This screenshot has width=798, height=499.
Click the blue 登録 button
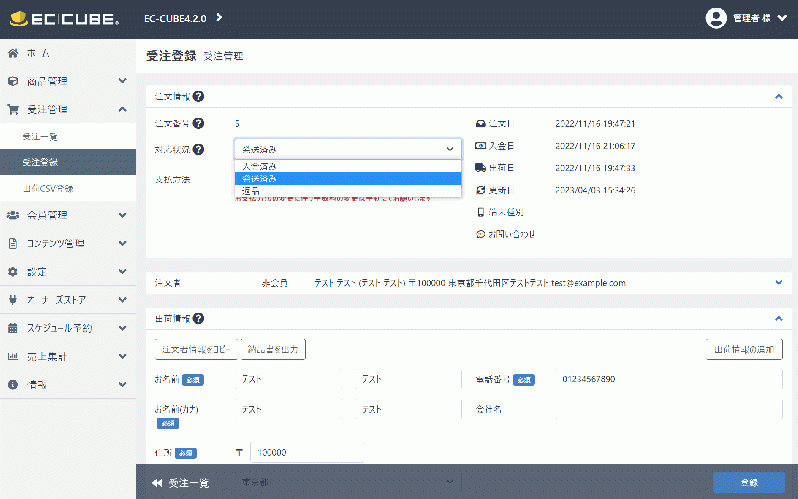pyautogui.click(x=749, y=483)
